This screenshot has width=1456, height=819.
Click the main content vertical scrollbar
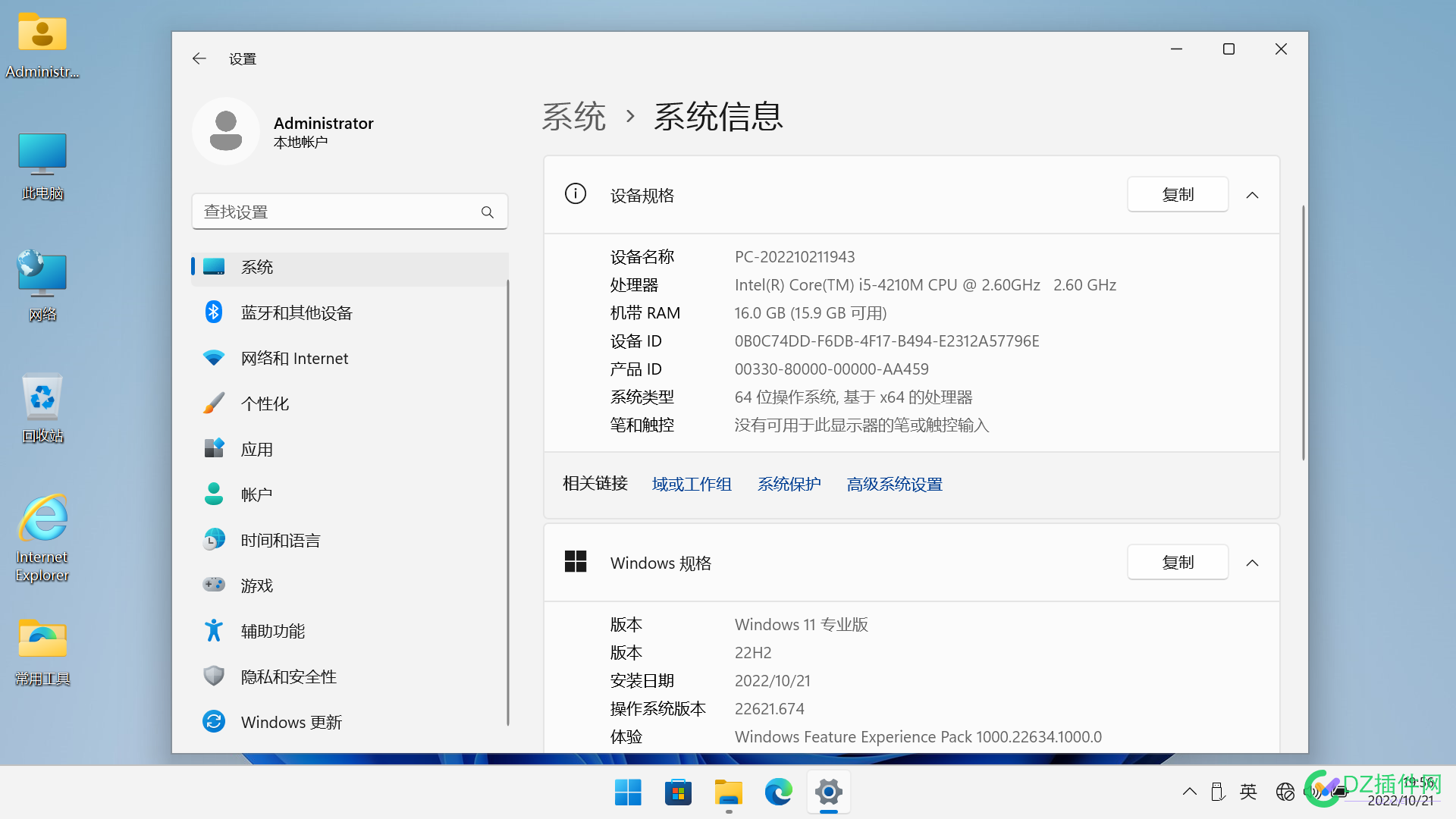pyautogui.click(x=1304, y=332)
